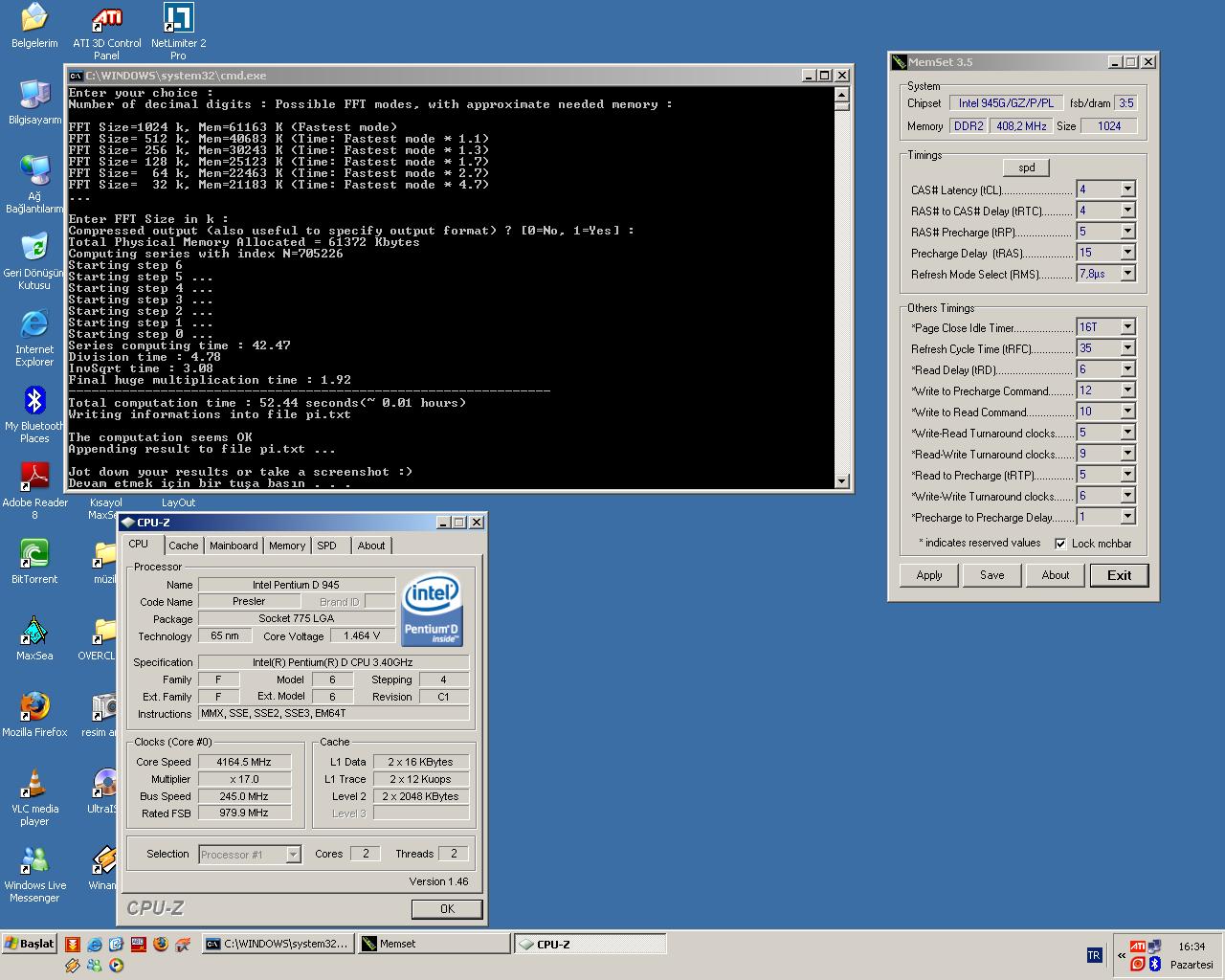Click OK button in CPU-Z window
This screenshot has height=980, width=1225.
pos(447,909)
